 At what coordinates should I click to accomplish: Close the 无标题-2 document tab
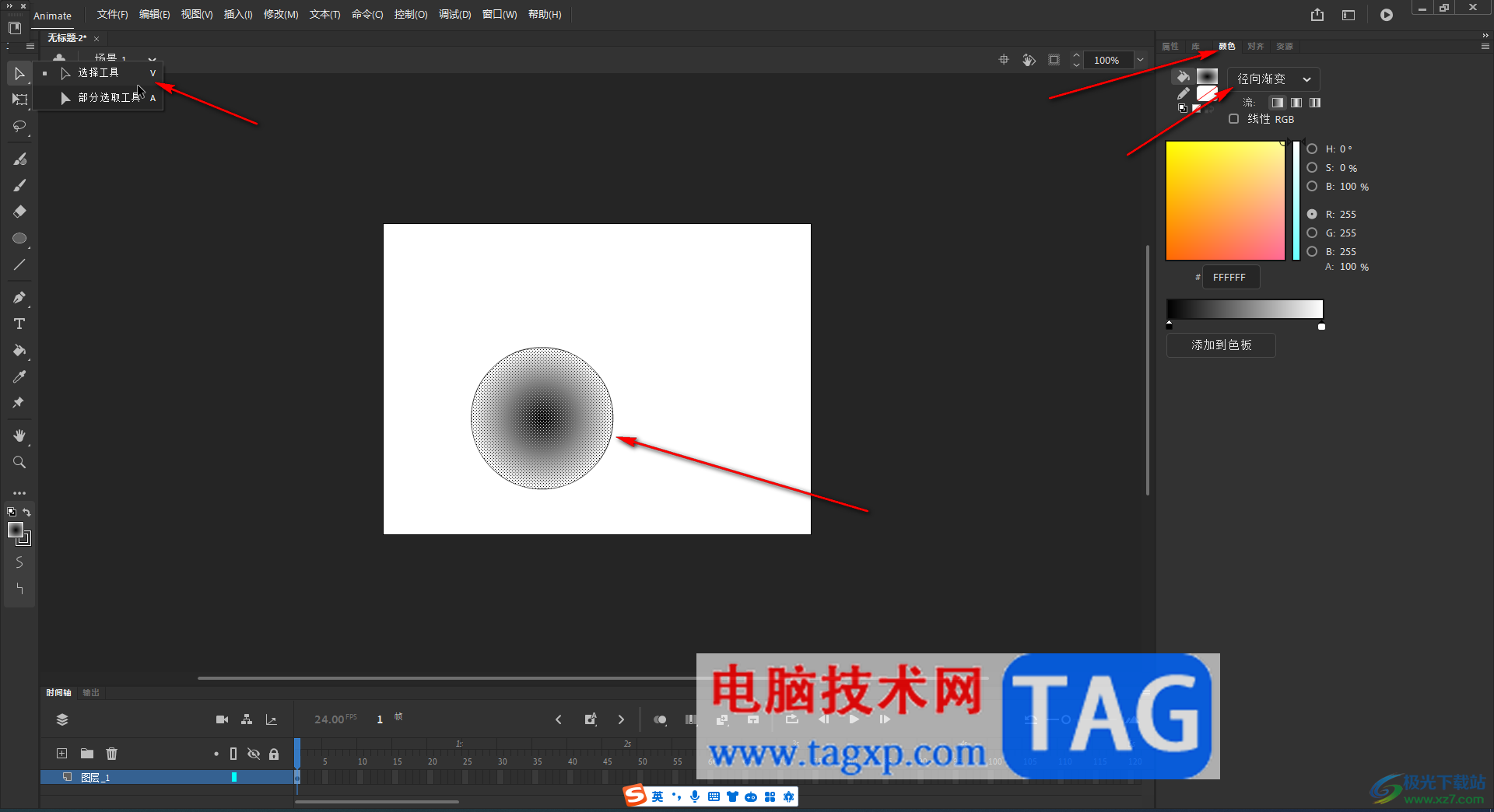click(96, 38)
